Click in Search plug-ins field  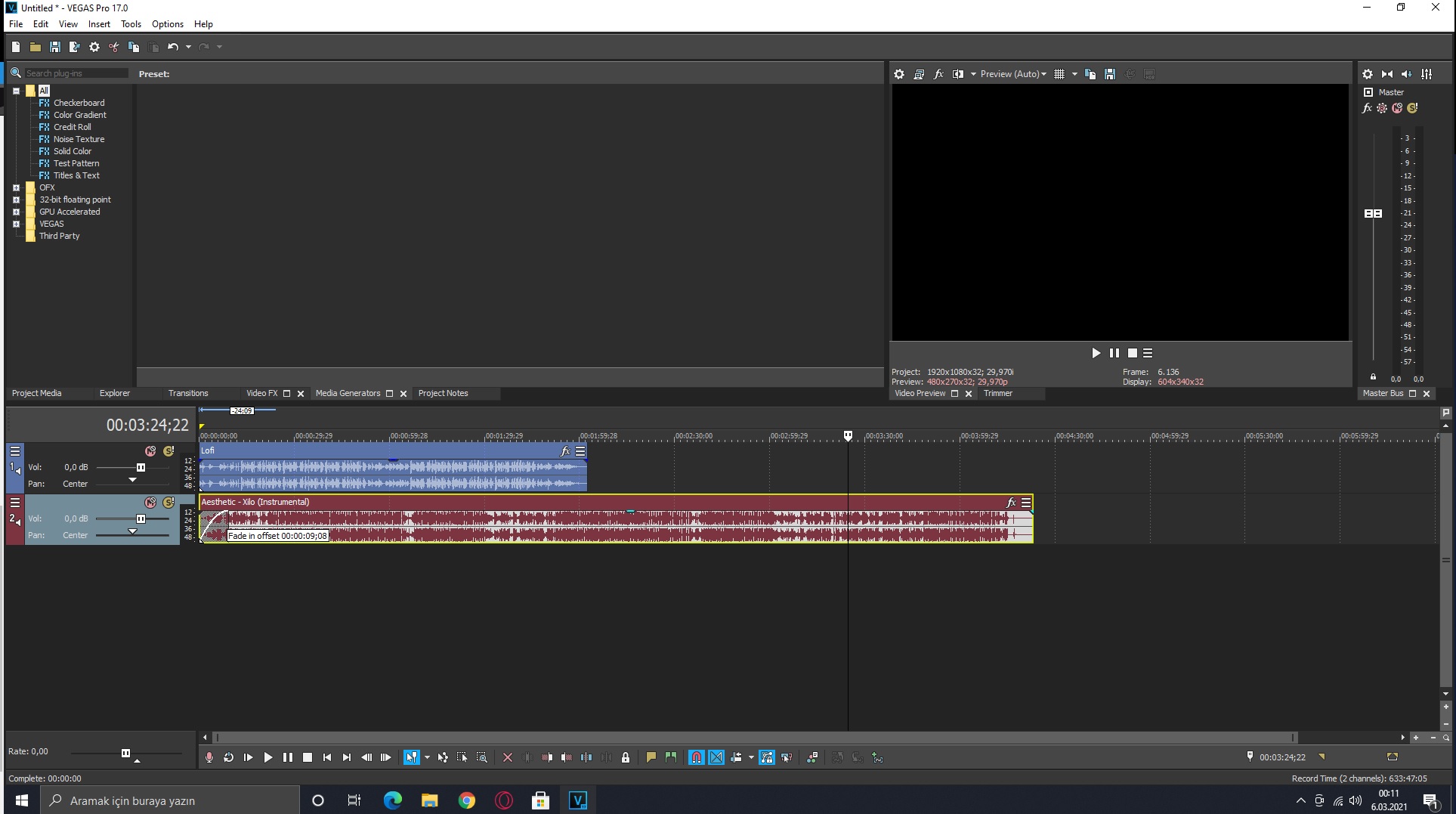coord(76,73)
